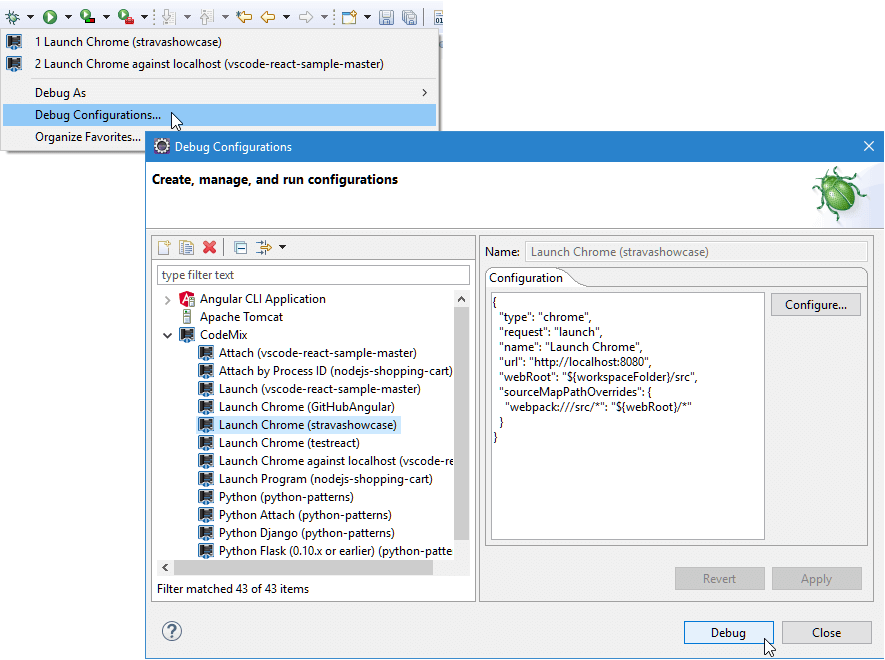
Task: Switch to the Configuration tab
Action: click(x=525, y=278)
